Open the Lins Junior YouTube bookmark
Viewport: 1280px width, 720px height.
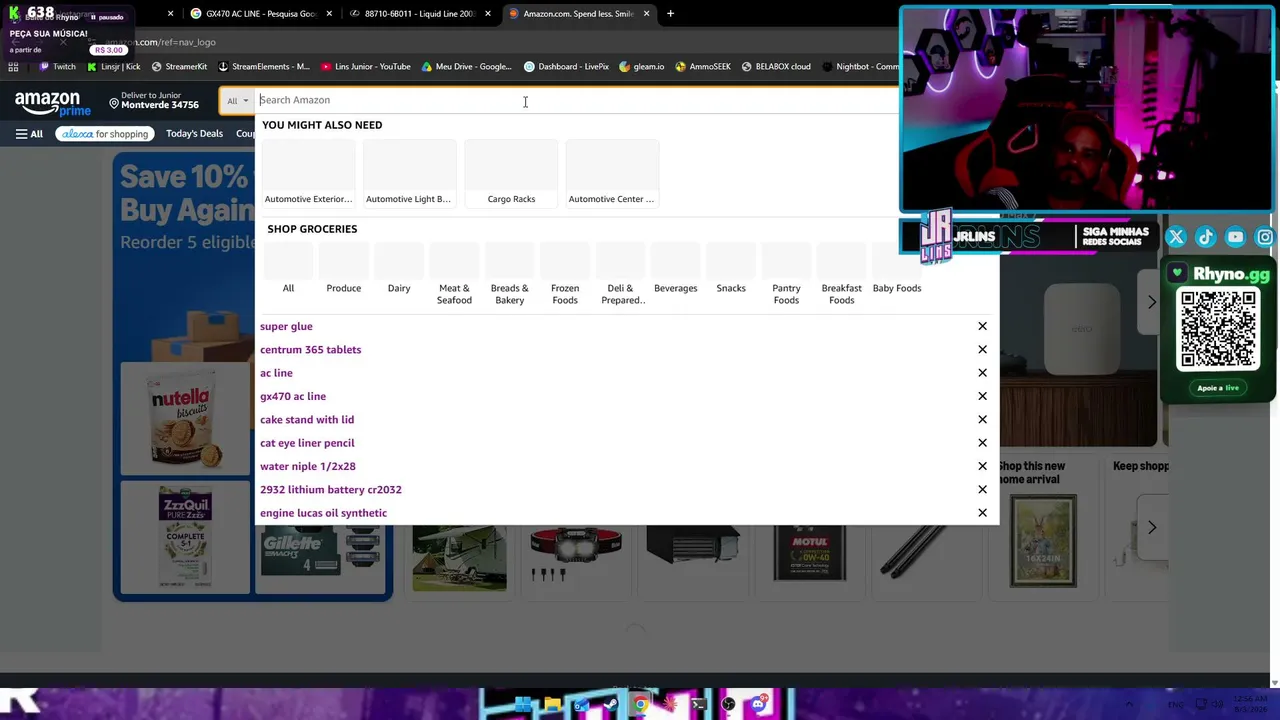pos(366,67)
